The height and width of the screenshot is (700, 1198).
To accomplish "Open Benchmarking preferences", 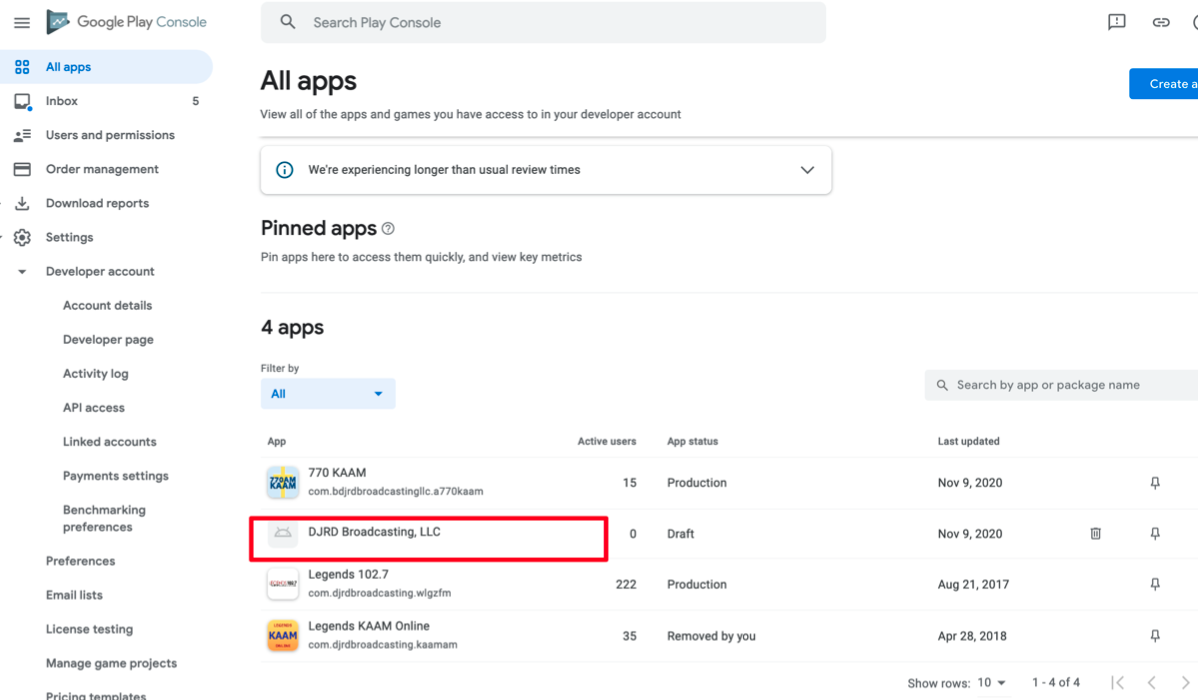I will 105,518.
